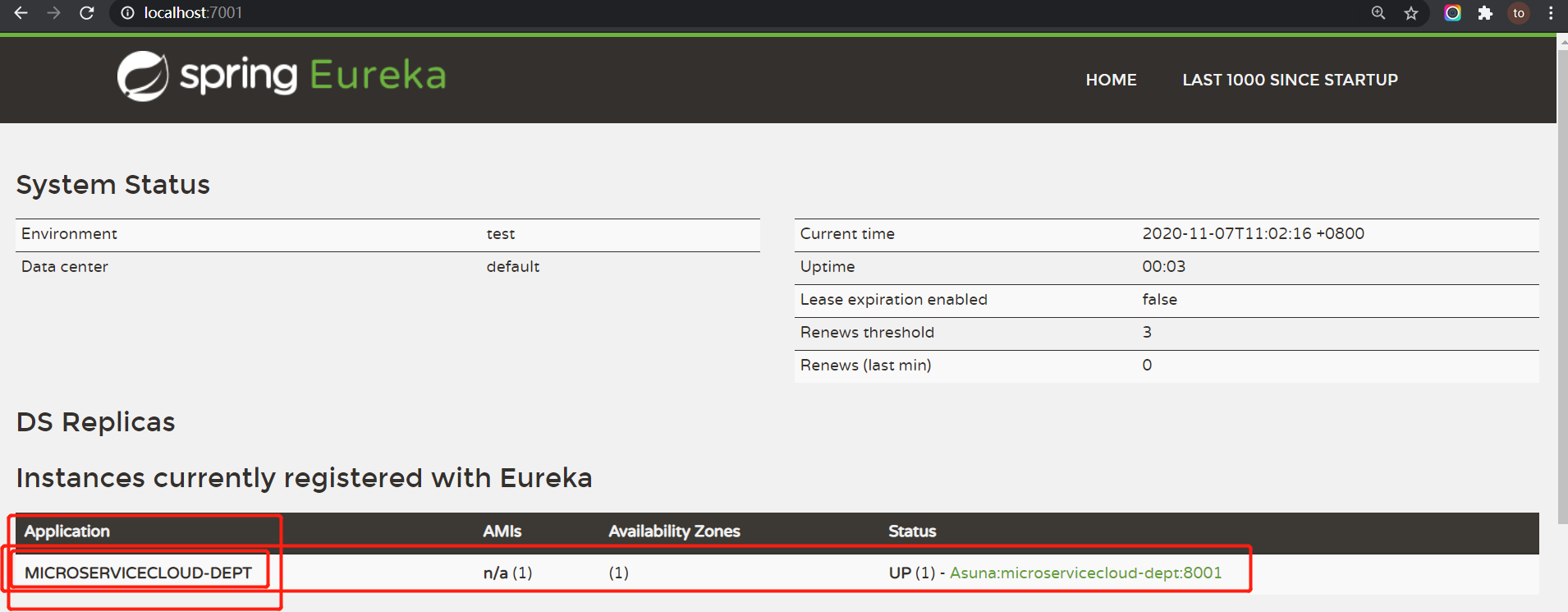This screenshot has height=612, width=1568.
Task: Click 'Instances currently registered with Eureka' heading
Action: [x=304, y=478]
